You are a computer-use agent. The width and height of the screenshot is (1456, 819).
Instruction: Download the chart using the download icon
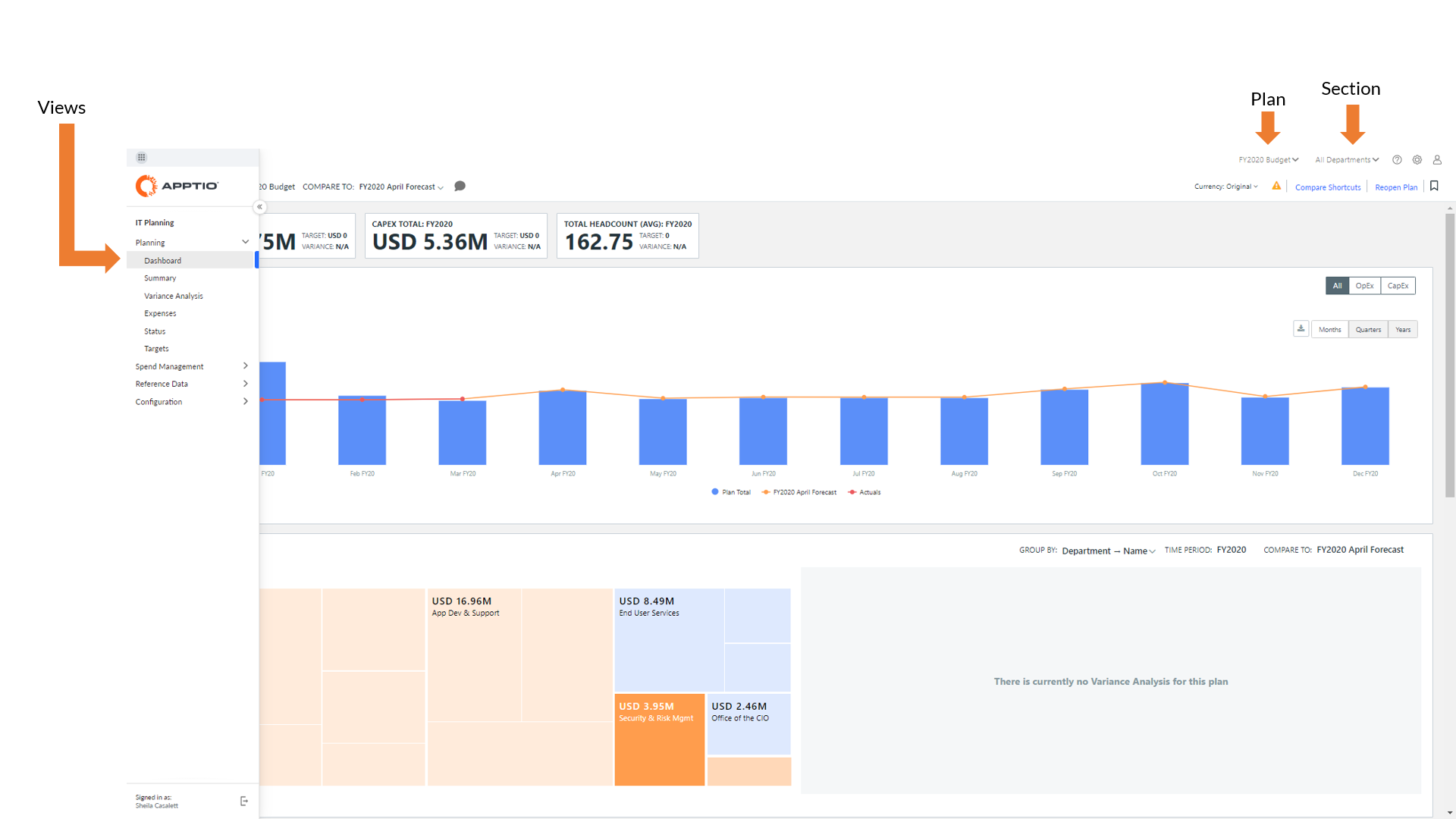pos(1301,329)
